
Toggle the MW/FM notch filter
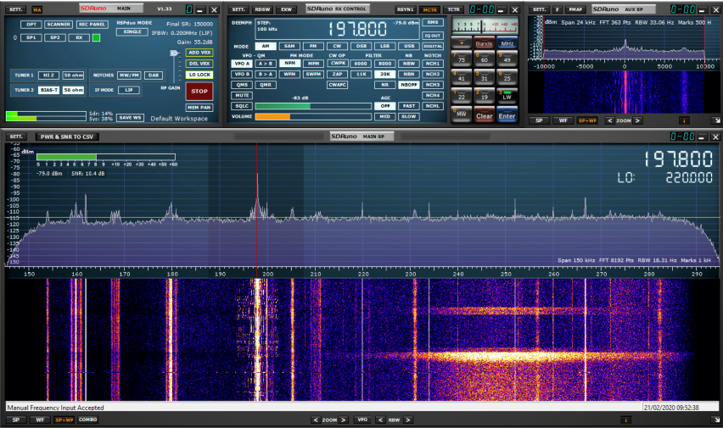coord(130,75)
